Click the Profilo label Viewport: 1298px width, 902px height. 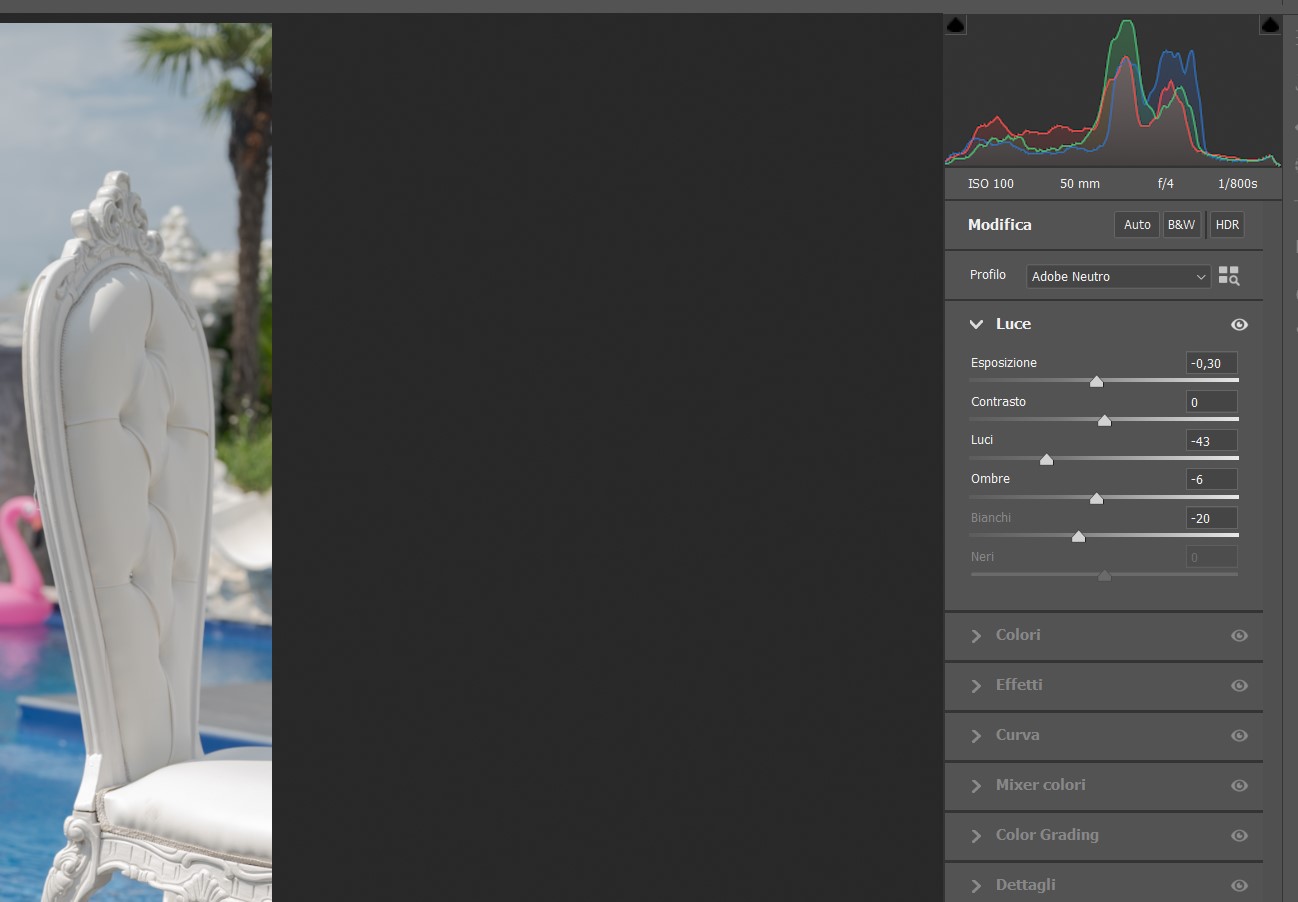(x=988, y=275)
